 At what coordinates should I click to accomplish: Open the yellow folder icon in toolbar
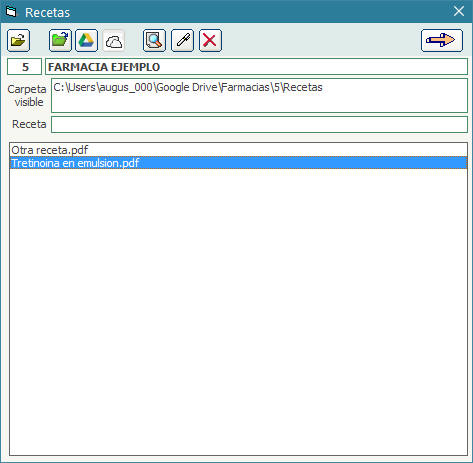pyautogui.click(x=18, y=41)
